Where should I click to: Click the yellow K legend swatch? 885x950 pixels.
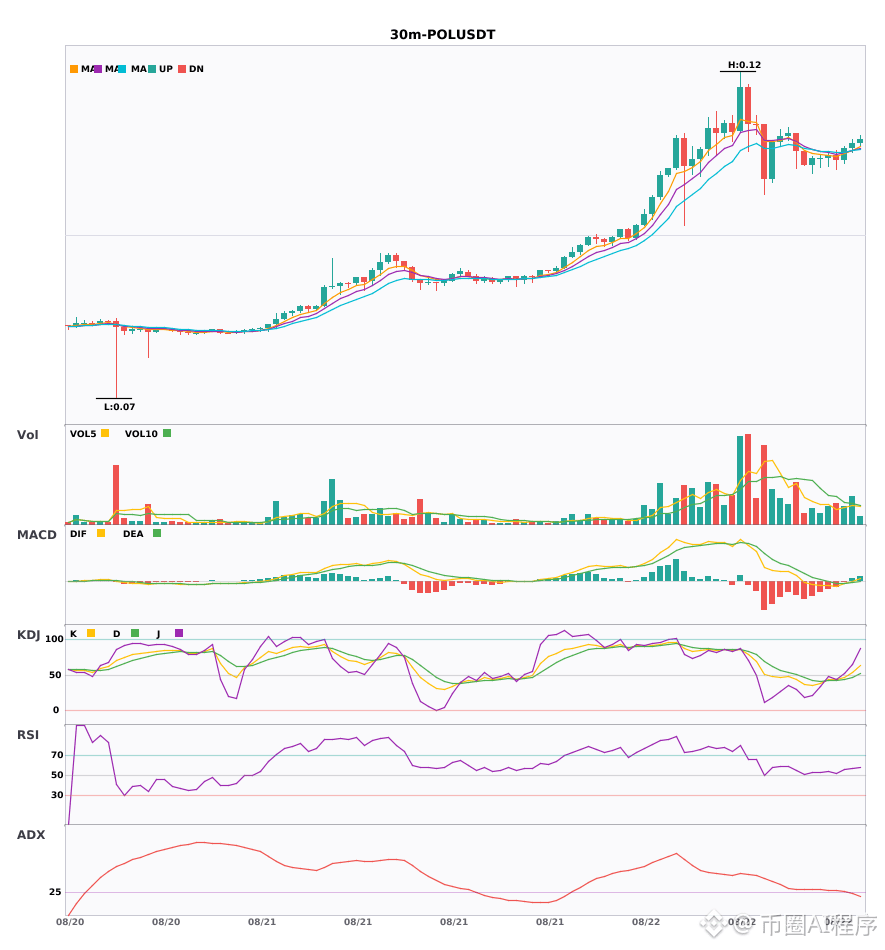(91, 633)
